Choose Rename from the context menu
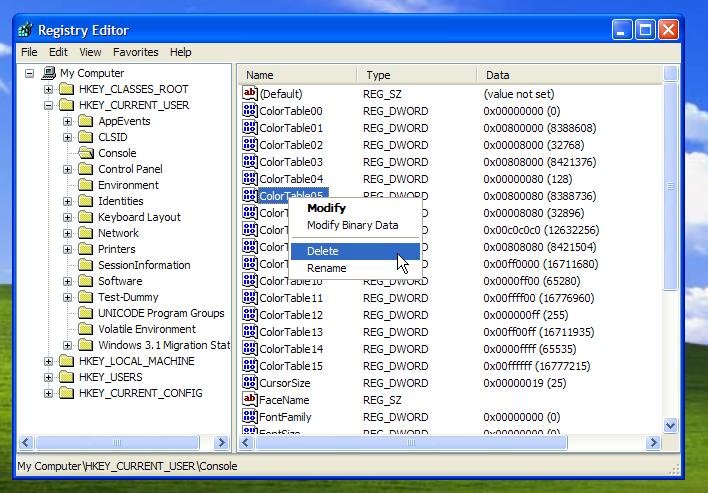The image size is (708, 493). (355, 268)
